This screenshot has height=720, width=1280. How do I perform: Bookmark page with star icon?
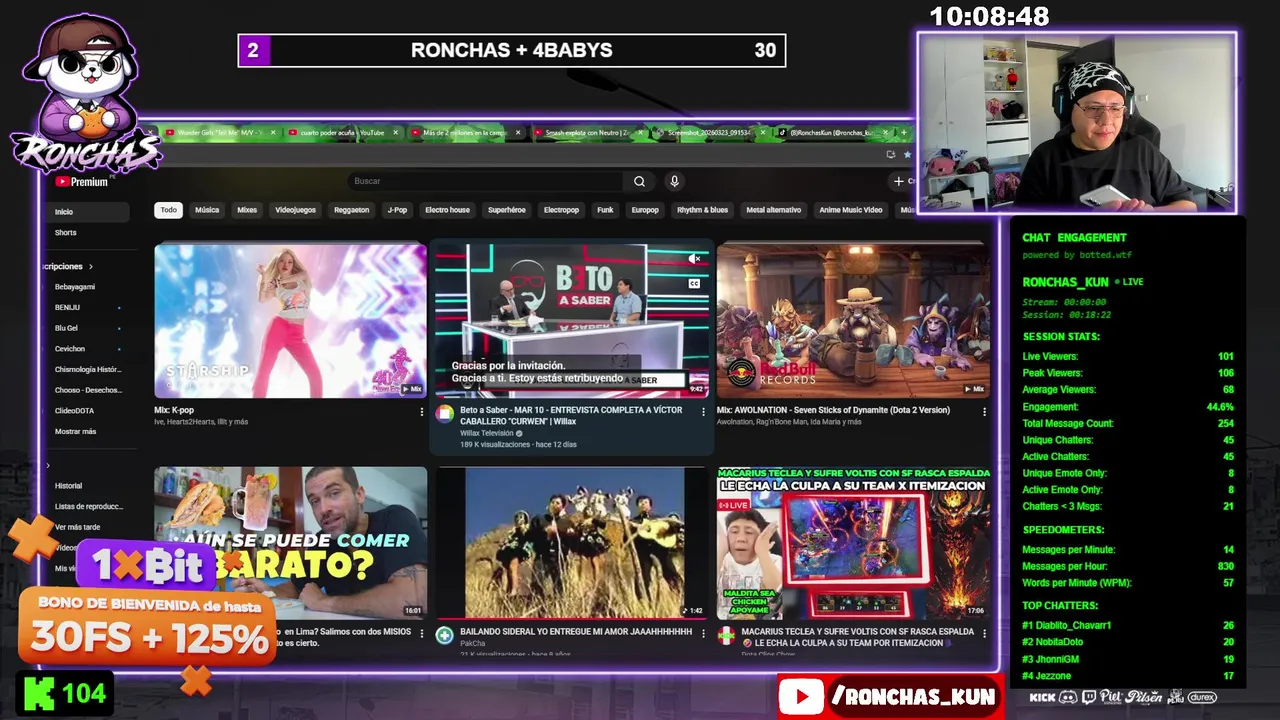coord(907,154)
